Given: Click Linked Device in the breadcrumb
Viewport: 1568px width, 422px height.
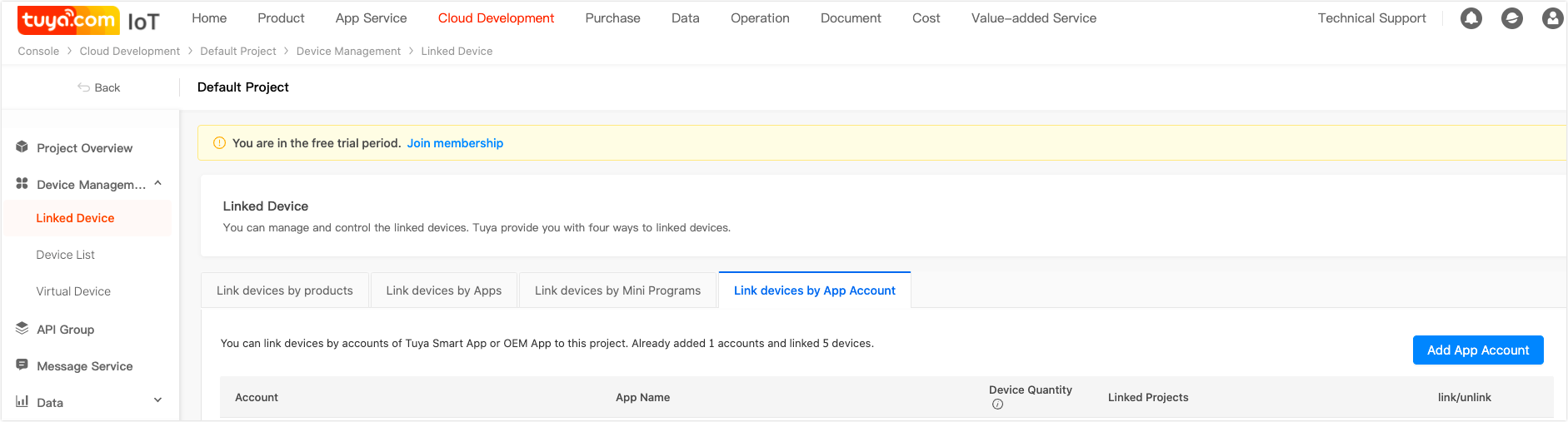Looking at the screenshot, I should tap(457, 52).
